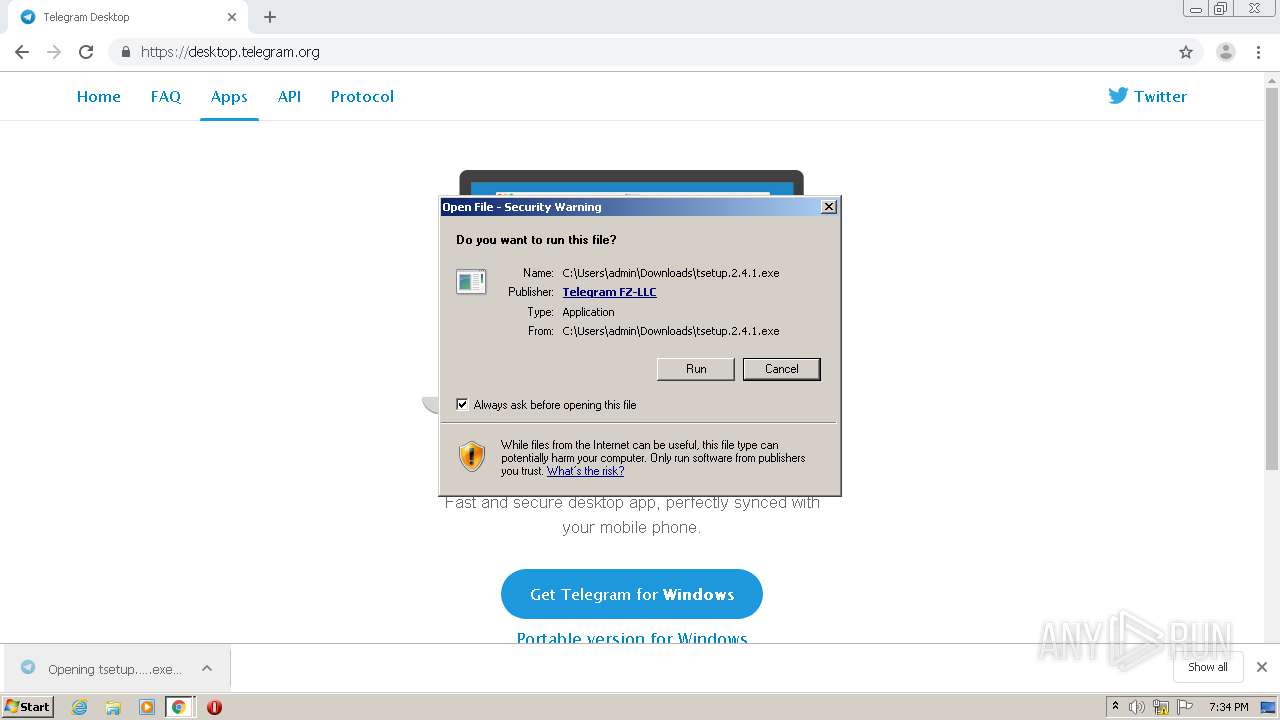The image size is (1280, 720).
Task: Close the downloads bar
Action: pyautogui.click(x=1262, y=667)
